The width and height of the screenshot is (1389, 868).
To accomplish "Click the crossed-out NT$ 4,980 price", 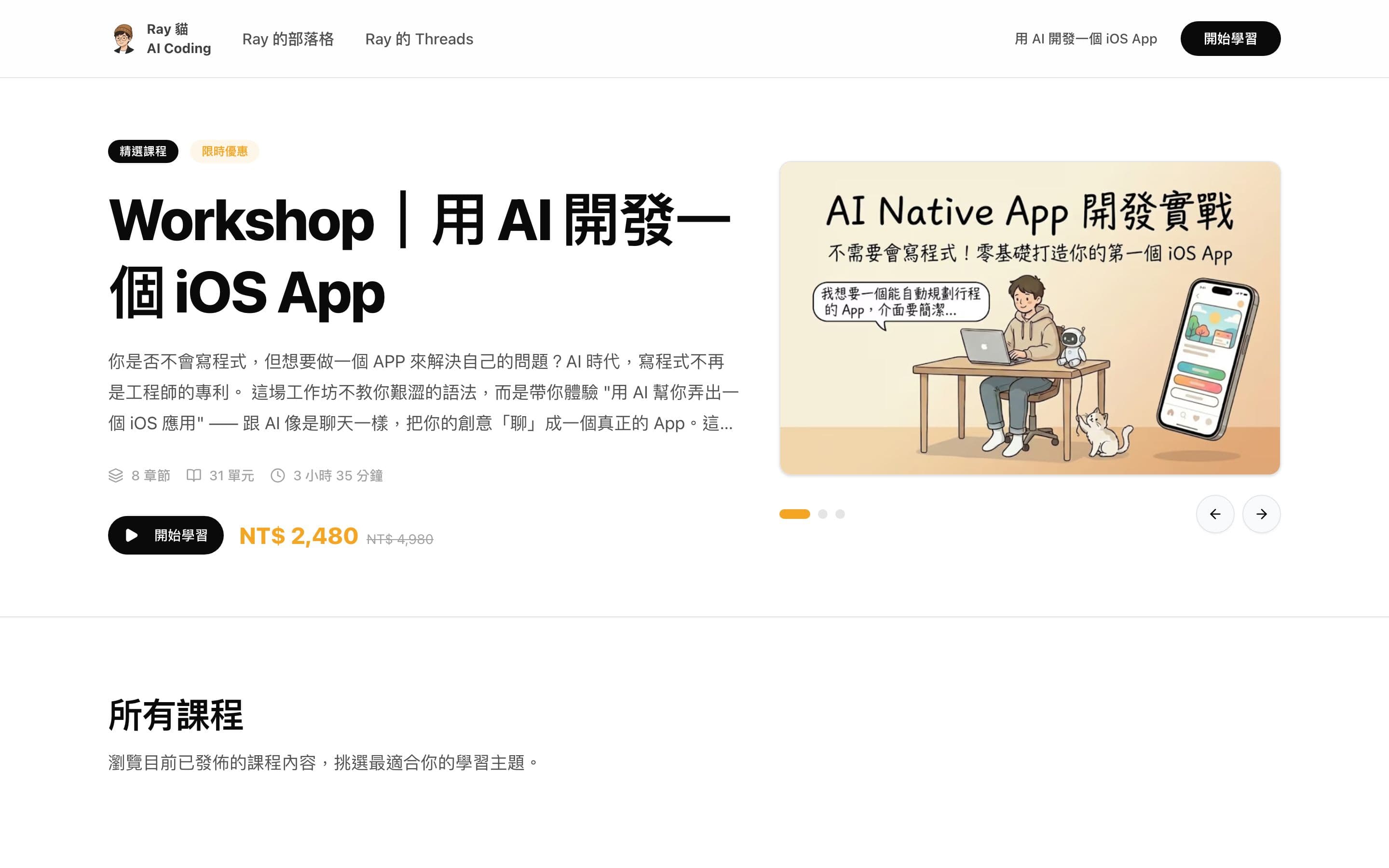I will (x=400, y=539).
